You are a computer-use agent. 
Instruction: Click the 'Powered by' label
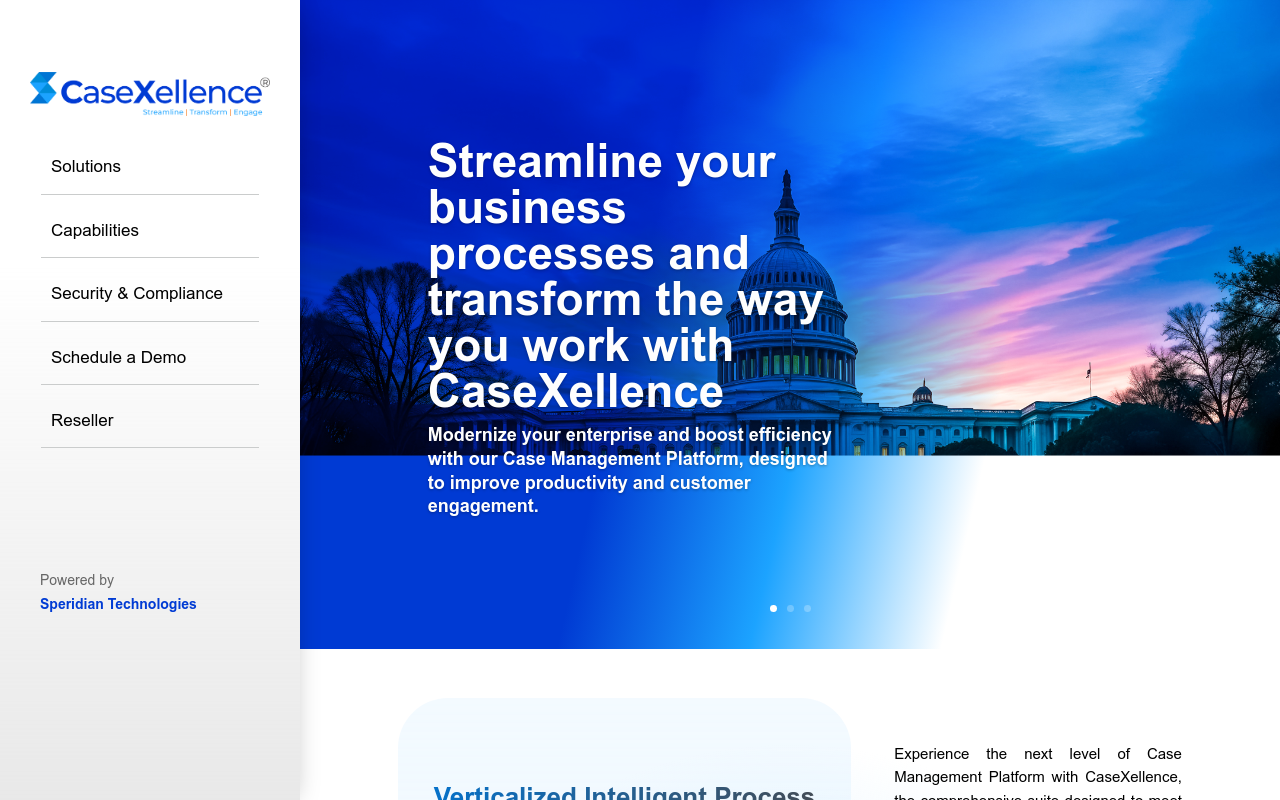pyautogui.click(x=77, y=580)
